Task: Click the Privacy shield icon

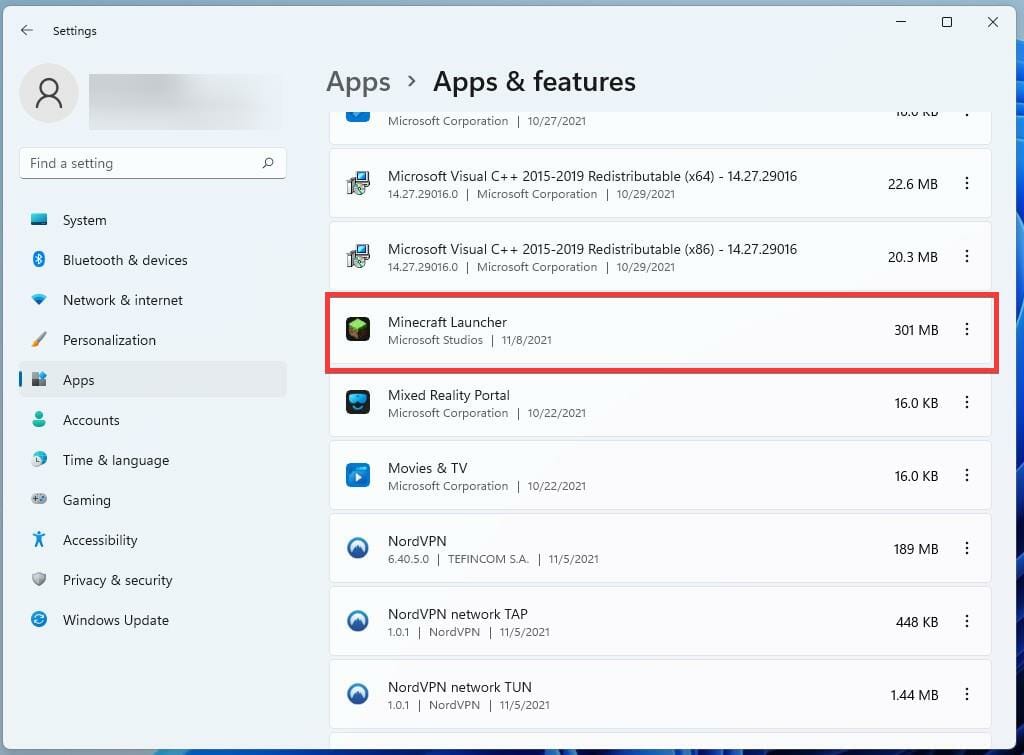Action: (39, 579)
